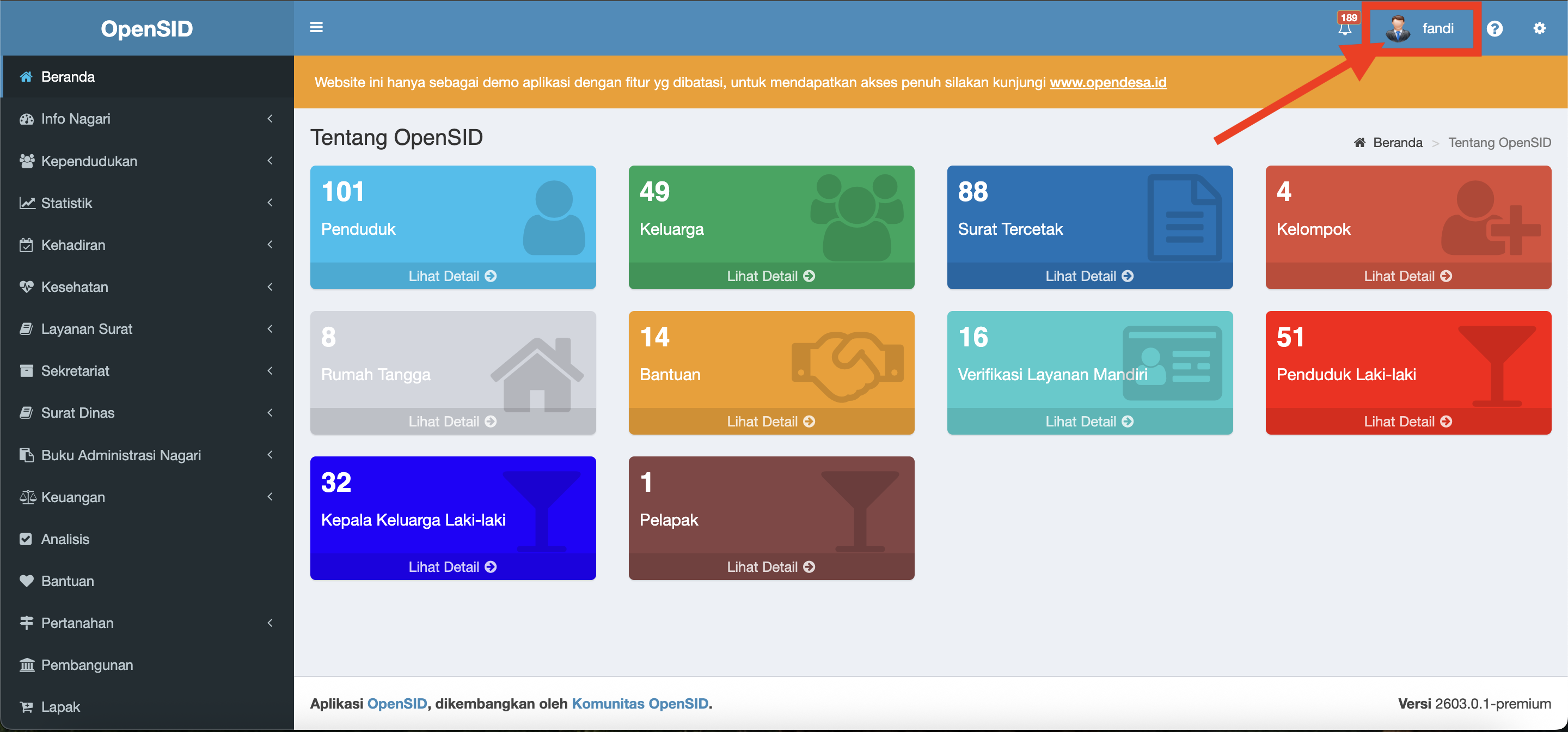Image resolution: width=1568 pixels, height=732 pixels.
Task: Click the Beranda breadcrumb link
Action: tap(1397, 143)
